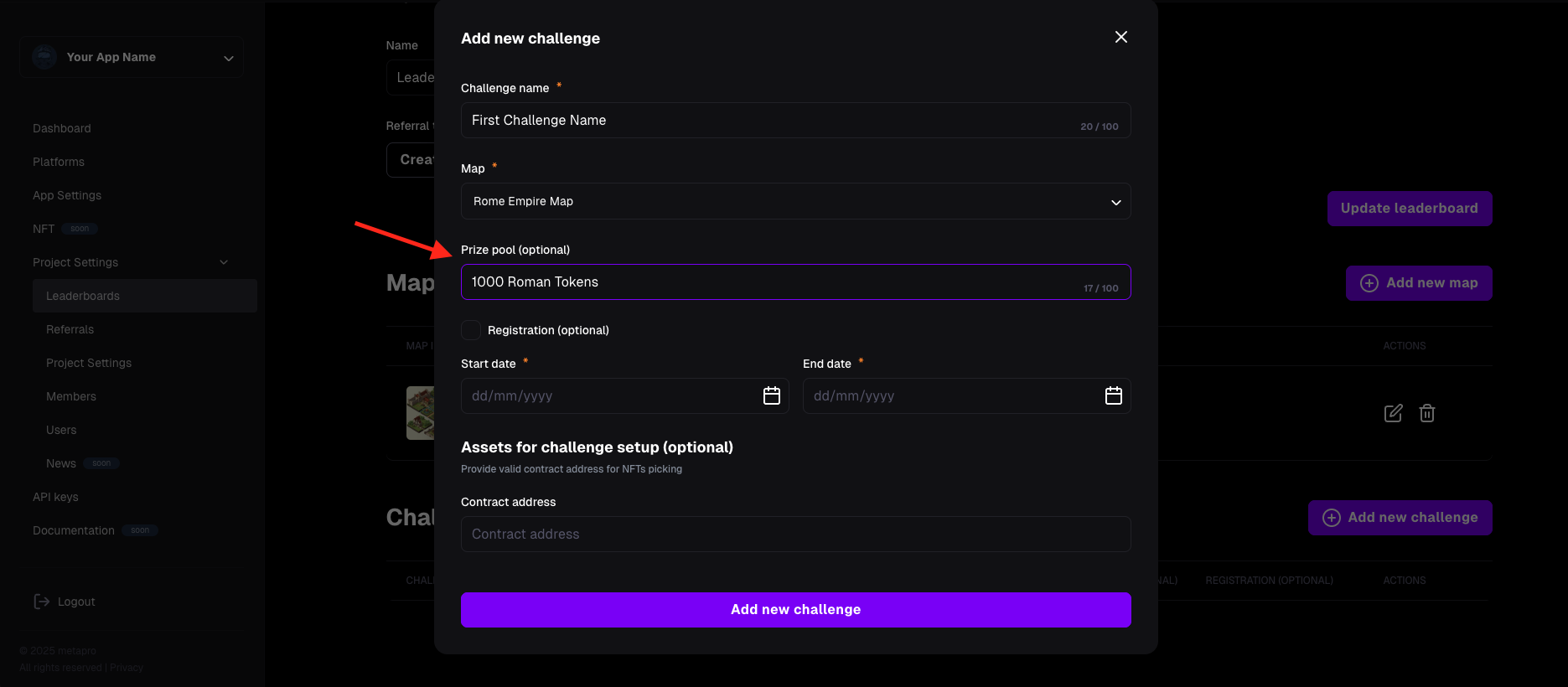Go to Dashboard in the sidebar
The image size is (1568, 687).
coord(62,128)
